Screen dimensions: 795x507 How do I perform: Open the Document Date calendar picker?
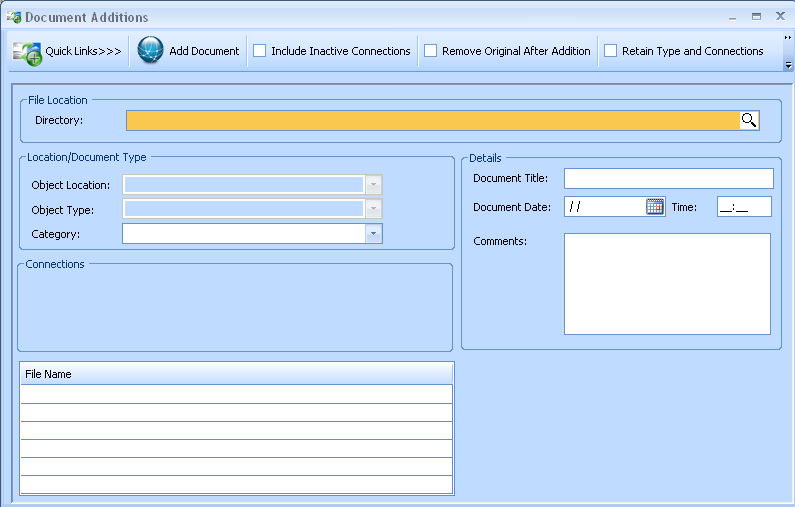click(655, 207)
